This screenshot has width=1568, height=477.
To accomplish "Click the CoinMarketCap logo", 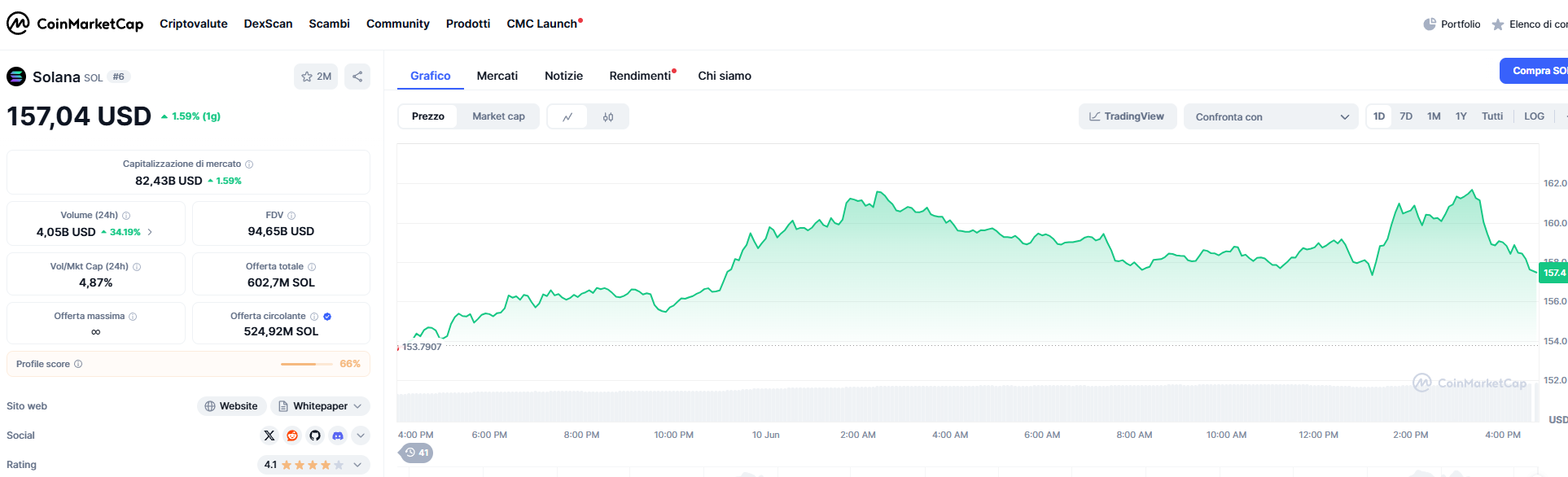I will click(75, 24).
